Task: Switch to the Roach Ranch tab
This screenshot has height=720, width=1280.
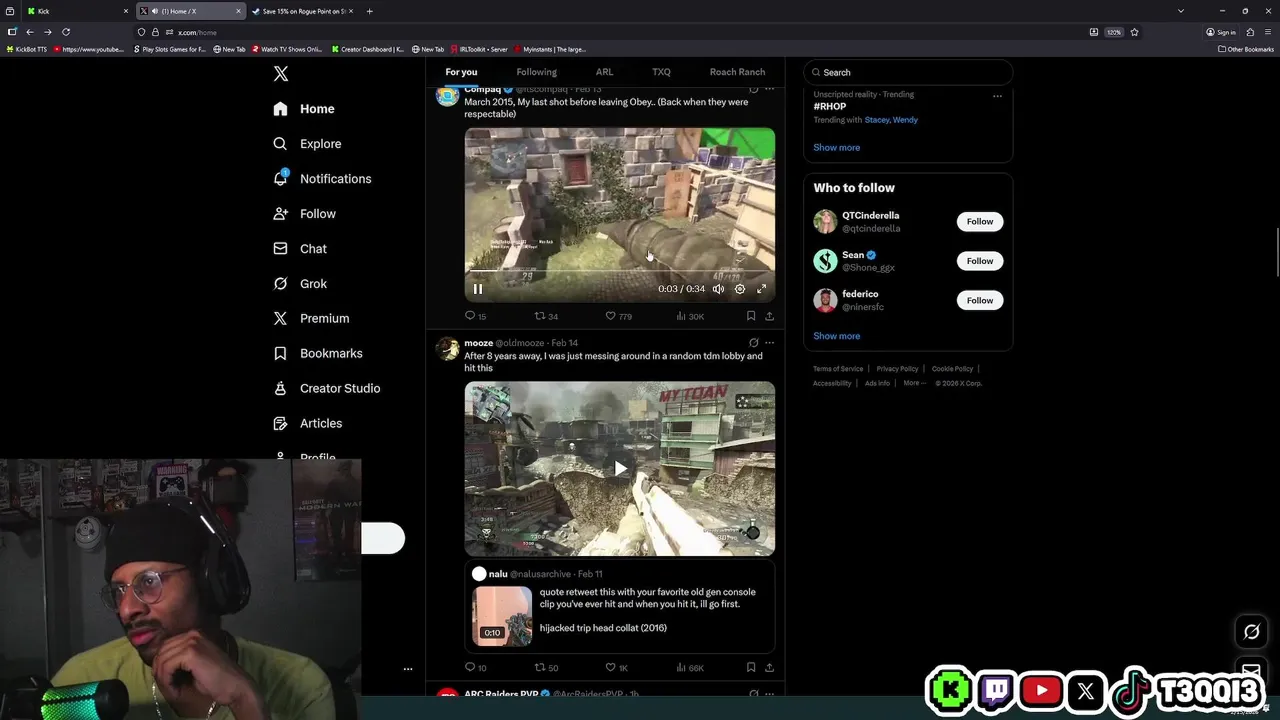Action: point(737,72)
